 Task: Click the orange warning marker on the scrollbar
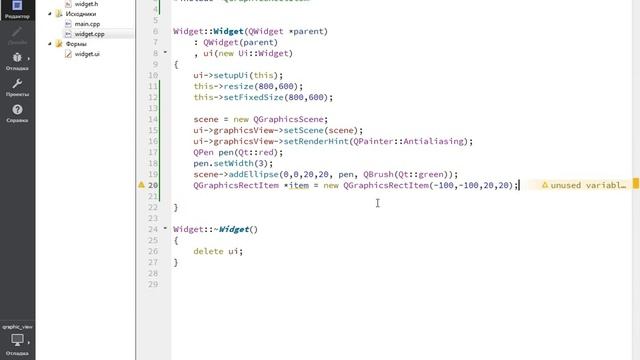point(636,183)
